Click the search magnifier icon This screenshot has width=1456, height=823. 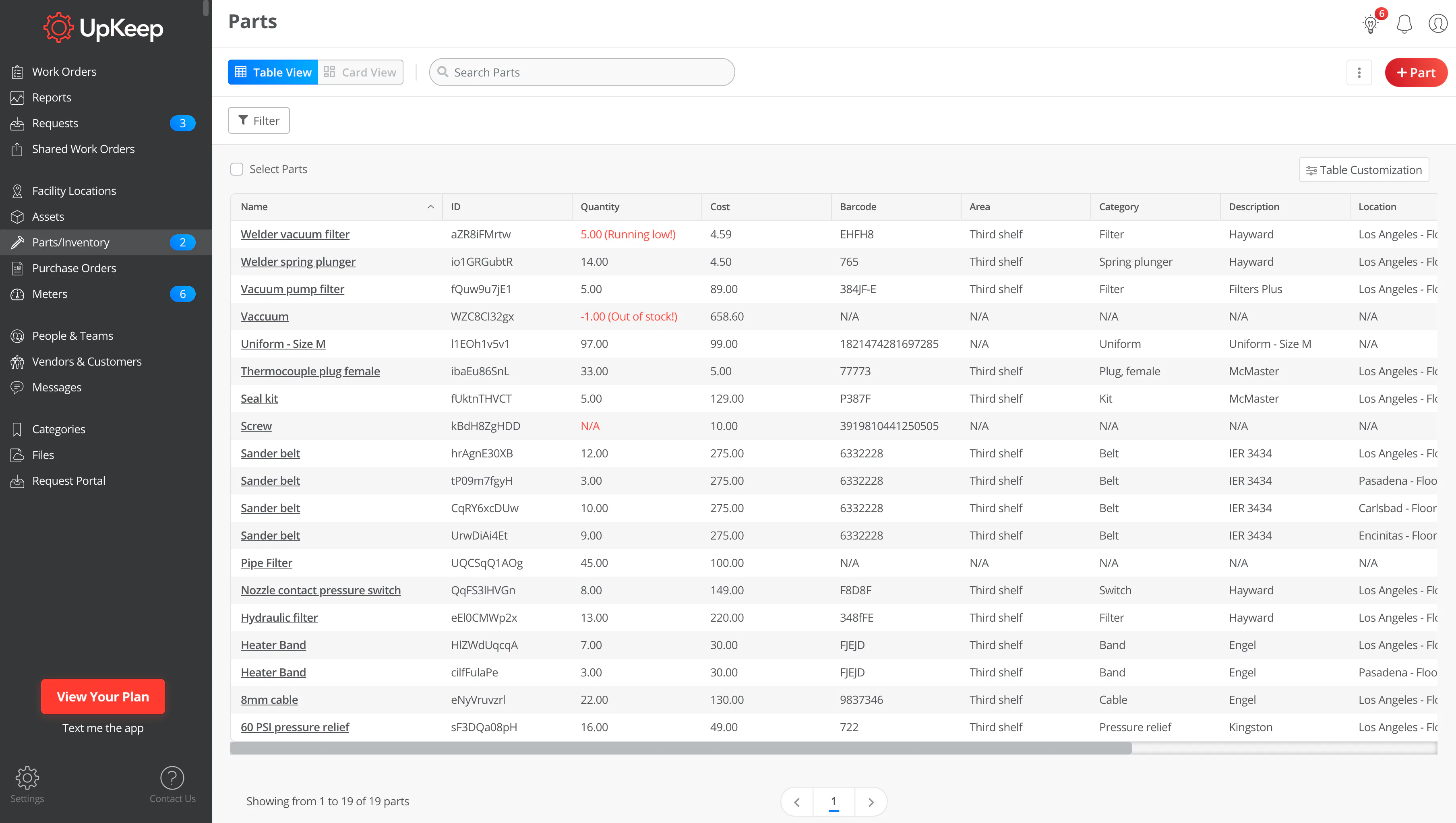click(443, 72)
